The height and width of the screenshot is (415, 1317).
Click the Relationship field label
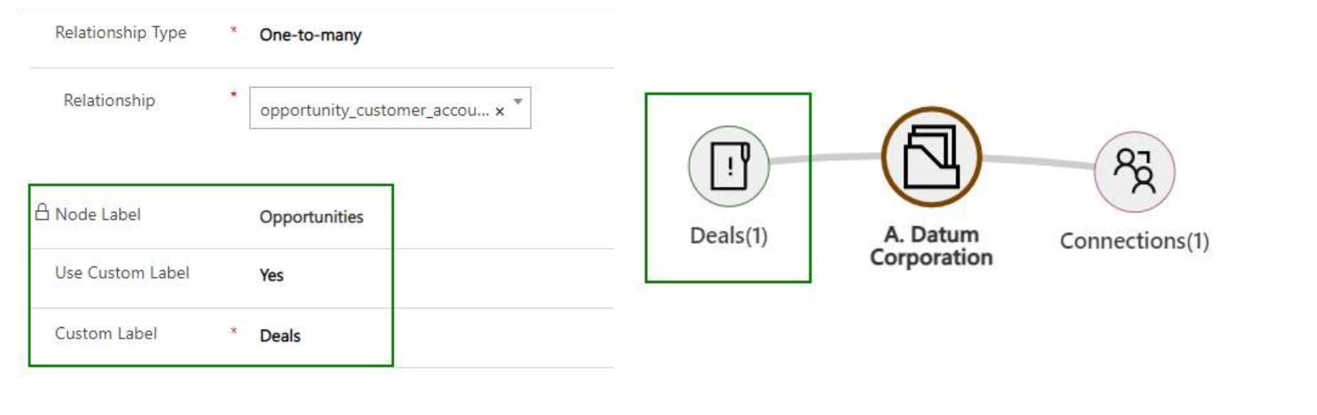[x=109, y=100]
